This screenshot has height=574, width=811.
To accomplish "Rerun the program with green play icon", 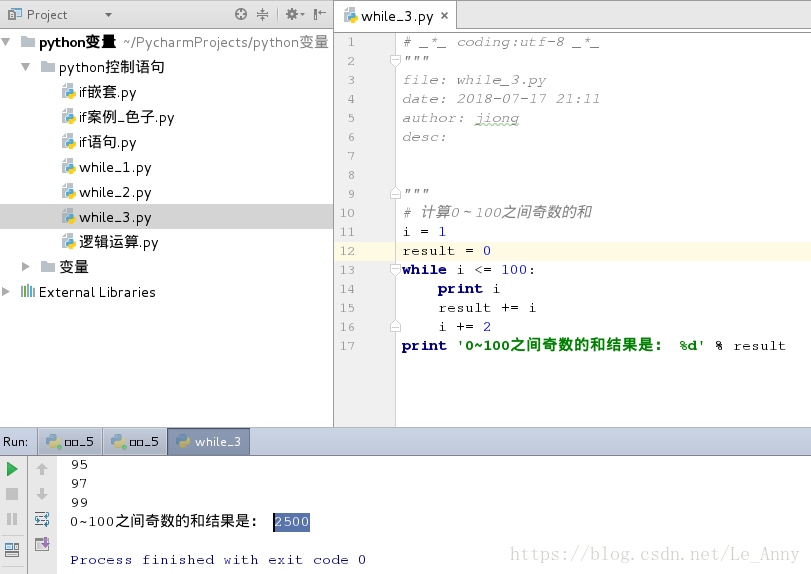I will pyautogui.click(x=12, y=469).
